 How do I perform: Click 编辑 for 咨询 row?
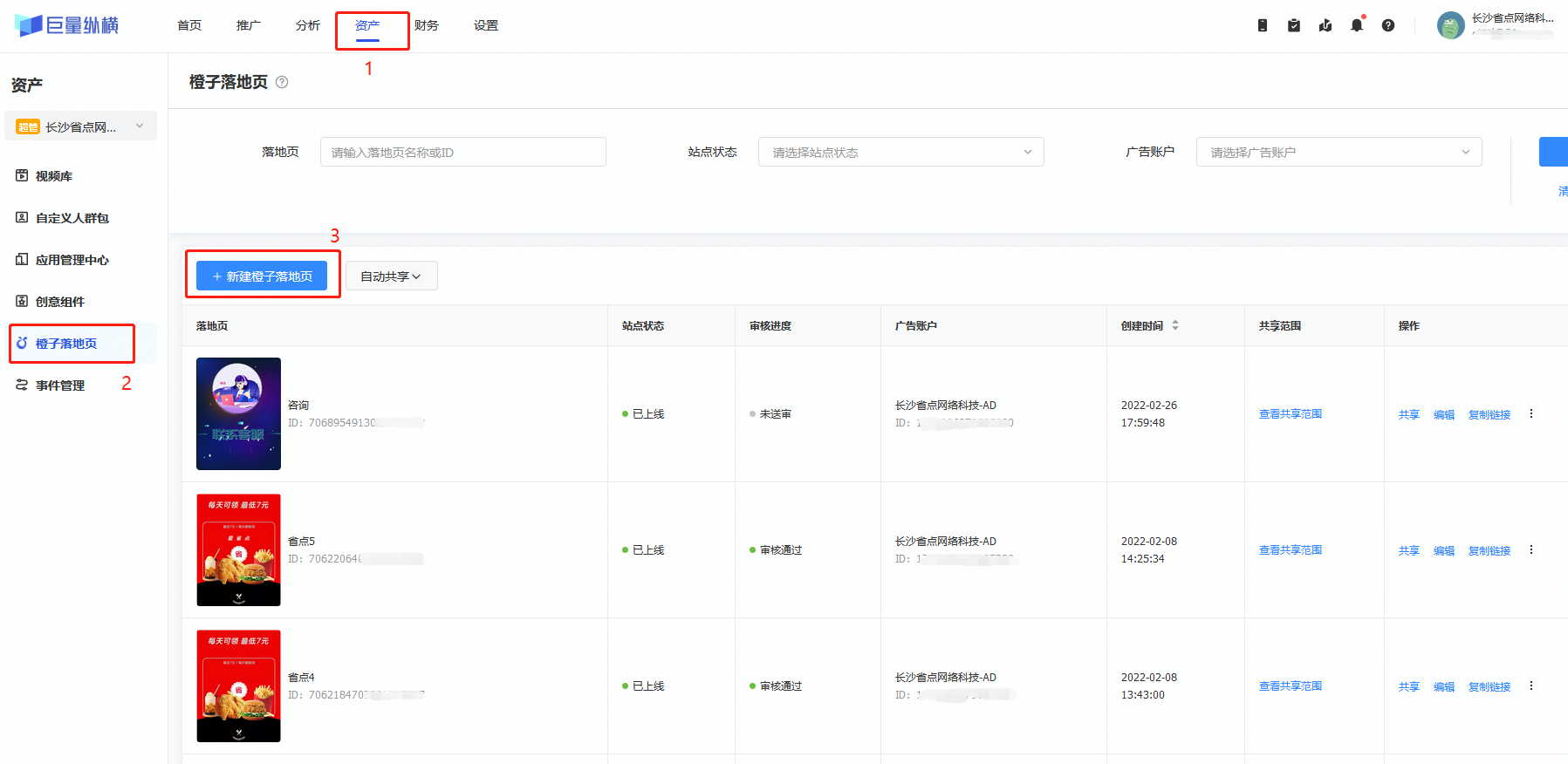coord(1444,415)
